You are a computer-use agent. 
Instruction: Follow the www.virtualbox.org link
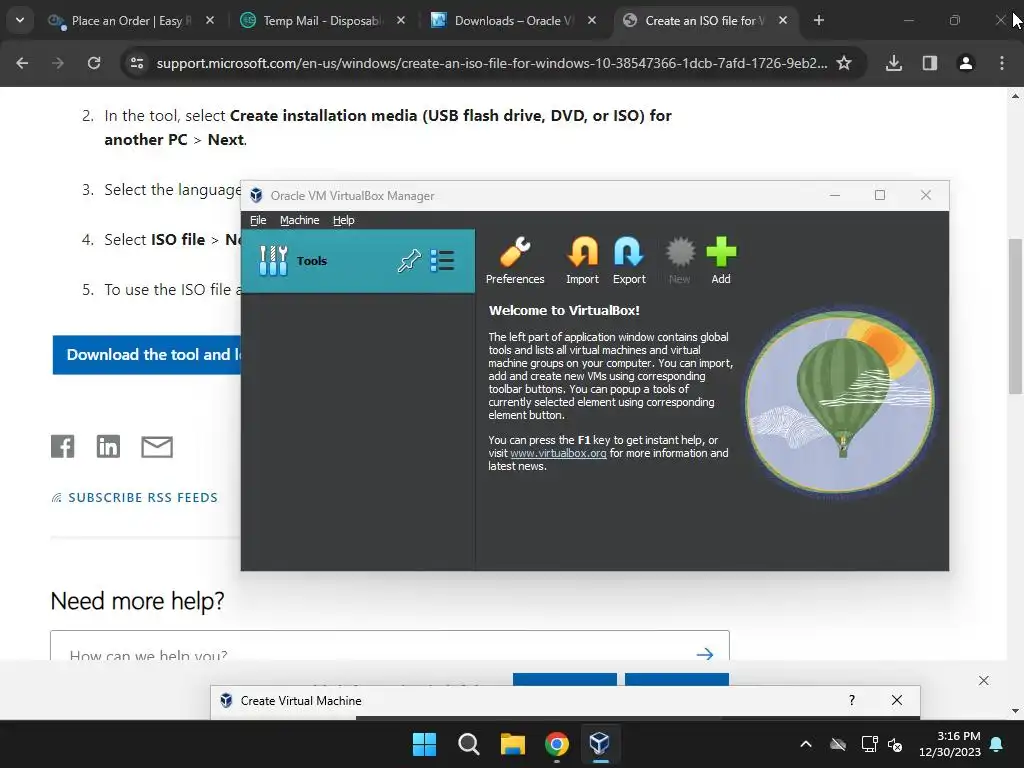click(x=558, y=453)
